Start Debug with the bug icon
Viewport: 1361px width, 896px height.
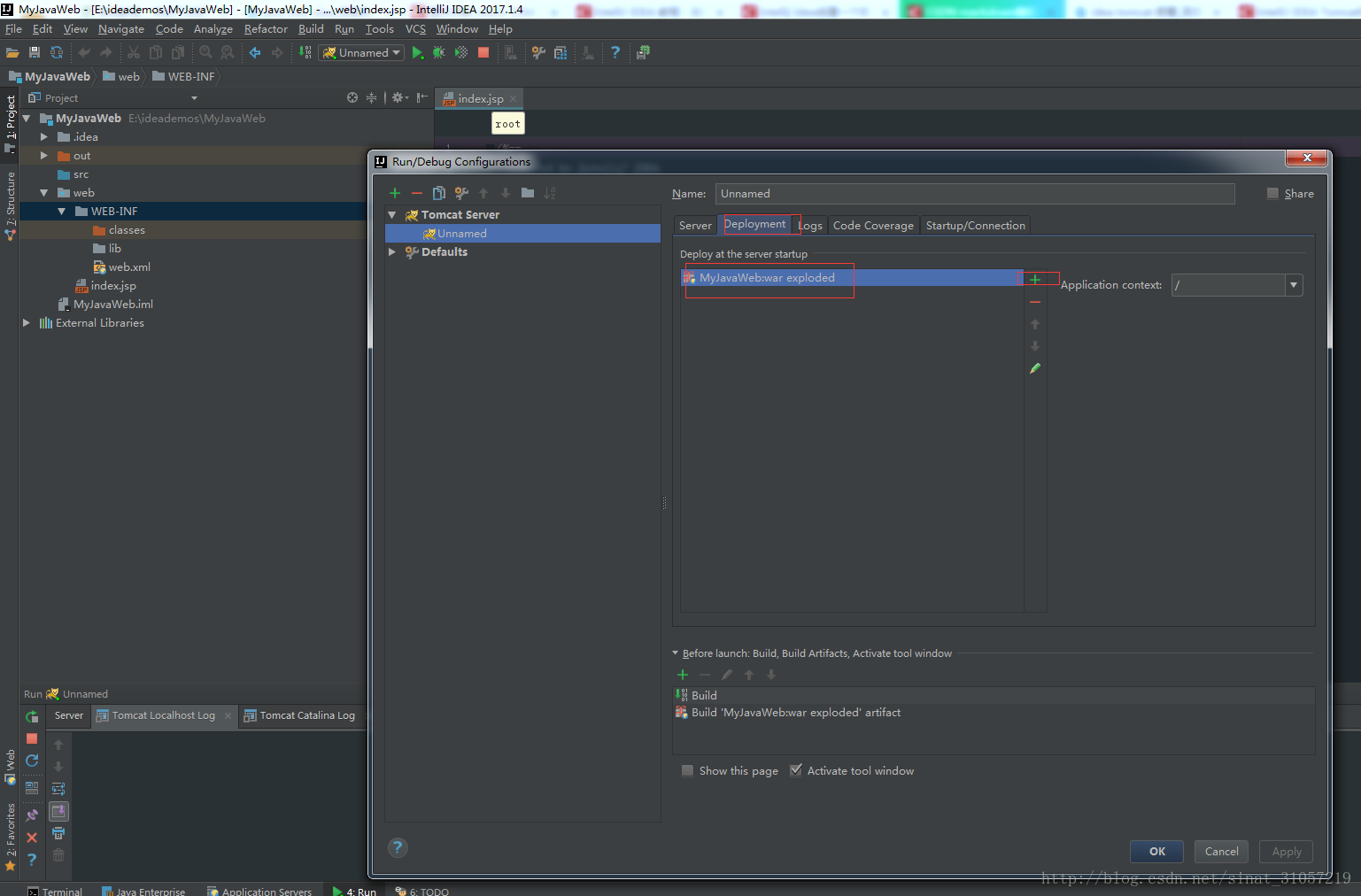click(x=439, y=53)
